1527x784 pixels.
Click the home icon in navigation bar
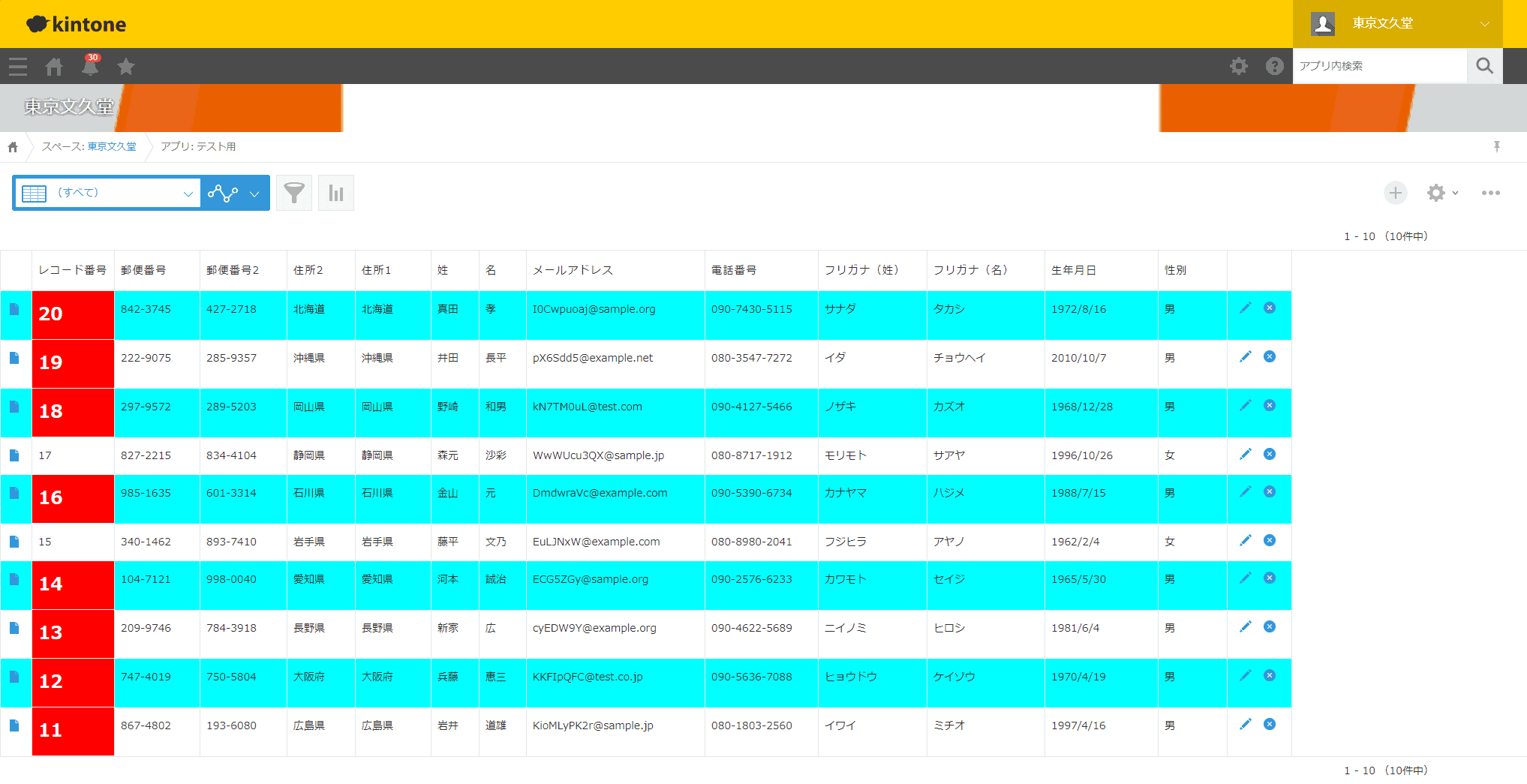point(54,67)
